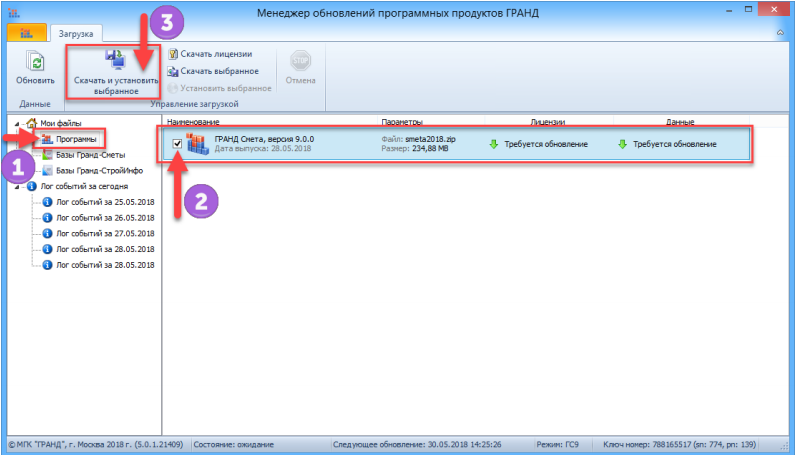Collapse the Мои файлы tree node
Image resolution: width=795 pixels, height=455 pixels.
(x=17, y=123)
